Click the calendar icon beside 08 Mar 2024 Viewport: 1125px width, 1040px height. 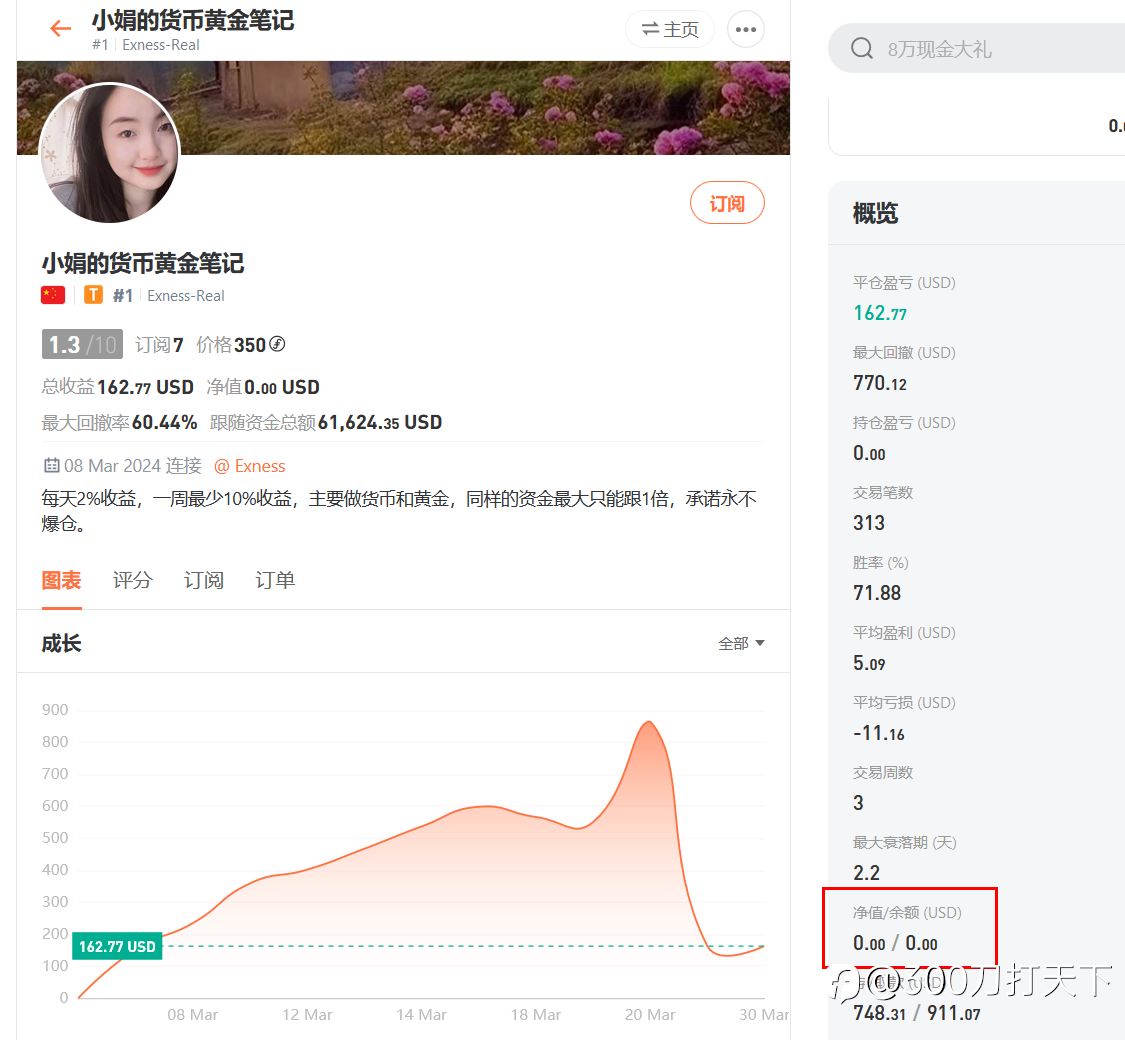click(52, 465)
